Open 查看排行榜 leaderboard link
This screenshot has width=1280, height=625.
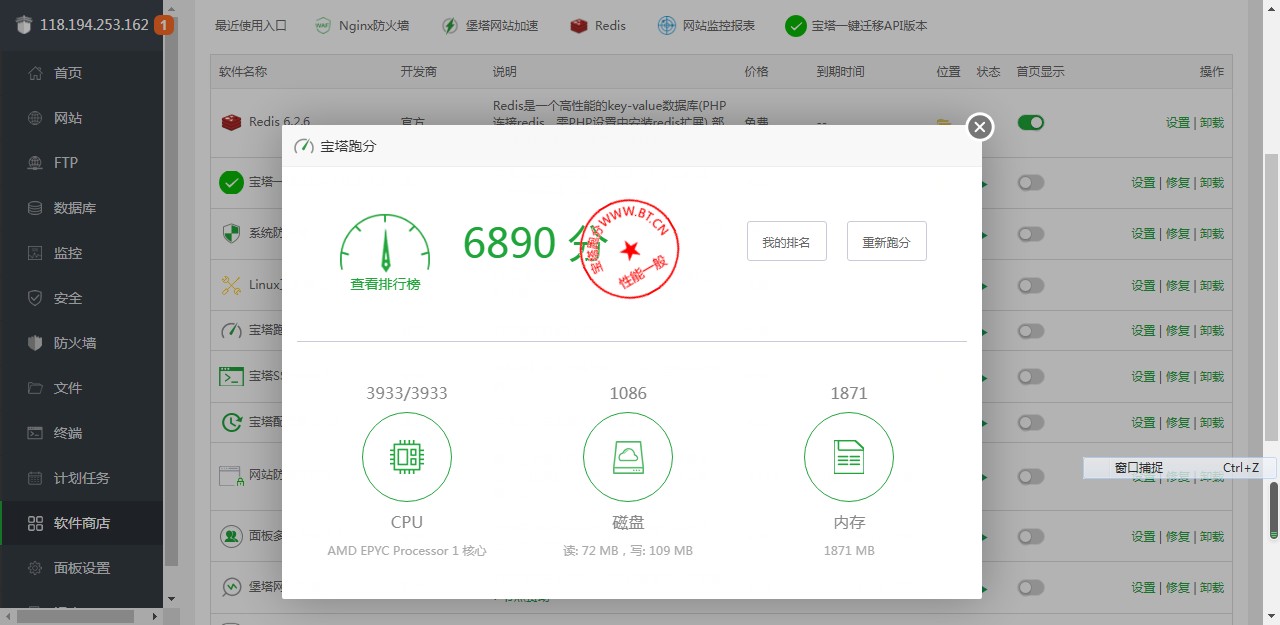tap(385, 284)
